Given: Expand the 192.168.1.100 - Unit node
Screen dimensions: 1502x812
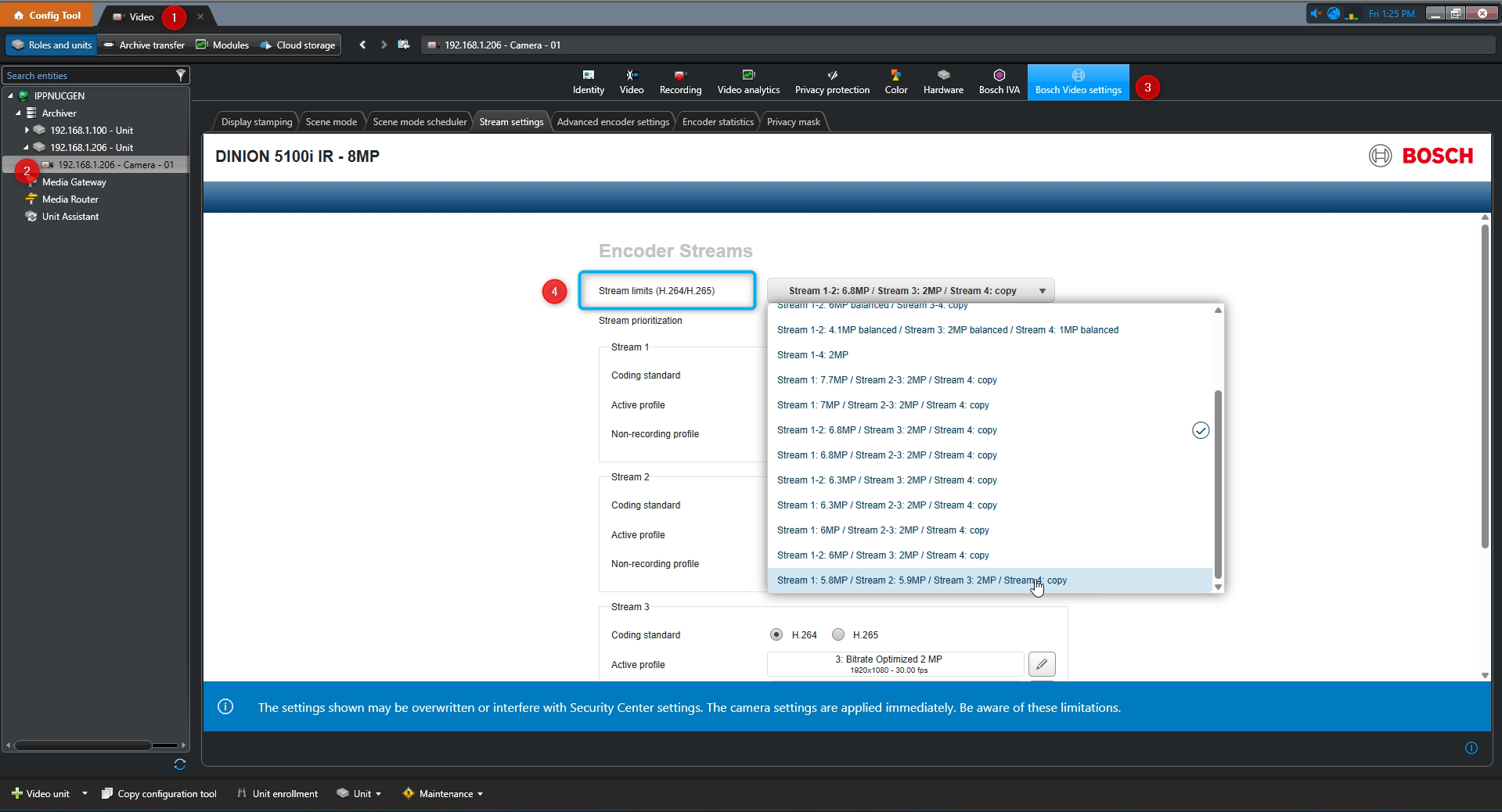Looking at the screenshot, I should (x=28, y=130).
